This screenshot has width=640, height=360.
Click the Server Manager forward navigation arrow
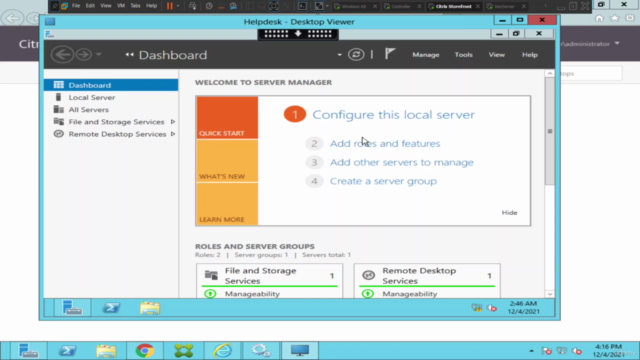click(x=84, y=54)
